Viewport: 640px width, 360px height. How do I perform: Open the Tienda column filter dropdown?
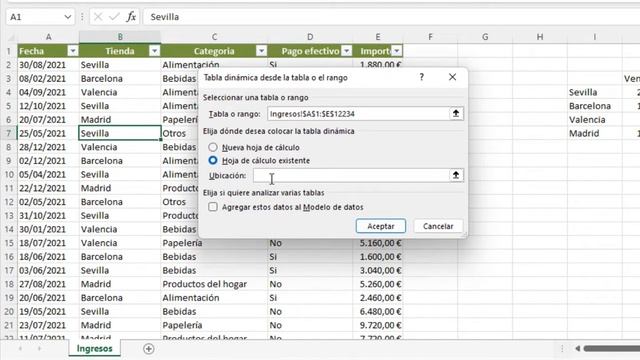[154, 51]
